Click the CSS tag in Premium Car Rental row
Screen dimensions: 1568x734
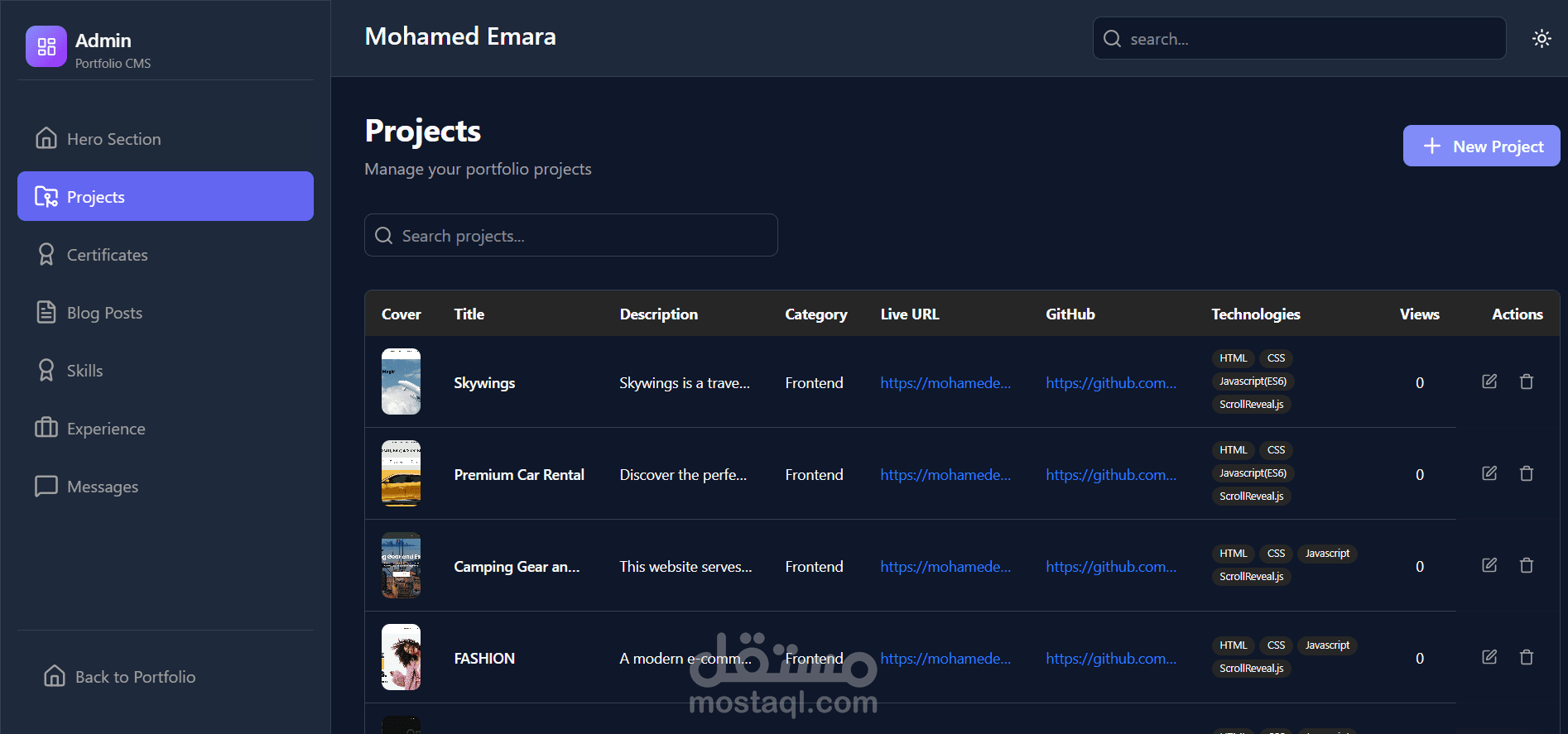(1277, 450)
